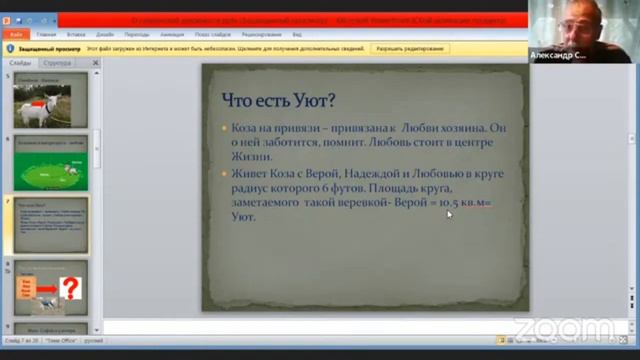Select the partially visible slide 9 thumbnail
The image size is (640, 360).
coord(51,329)
